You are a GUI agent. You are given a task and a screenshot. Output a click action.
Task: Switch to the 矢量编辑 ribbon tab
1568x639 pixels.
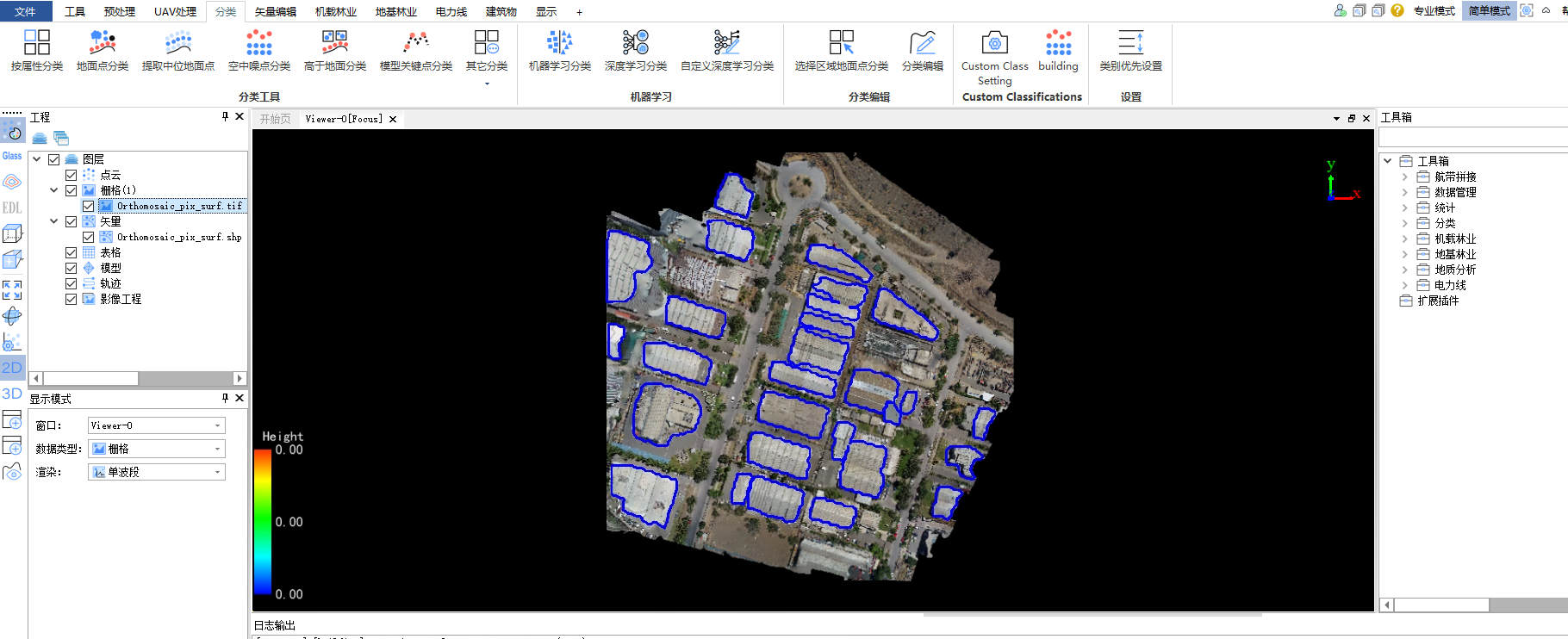tap(276, 11)
